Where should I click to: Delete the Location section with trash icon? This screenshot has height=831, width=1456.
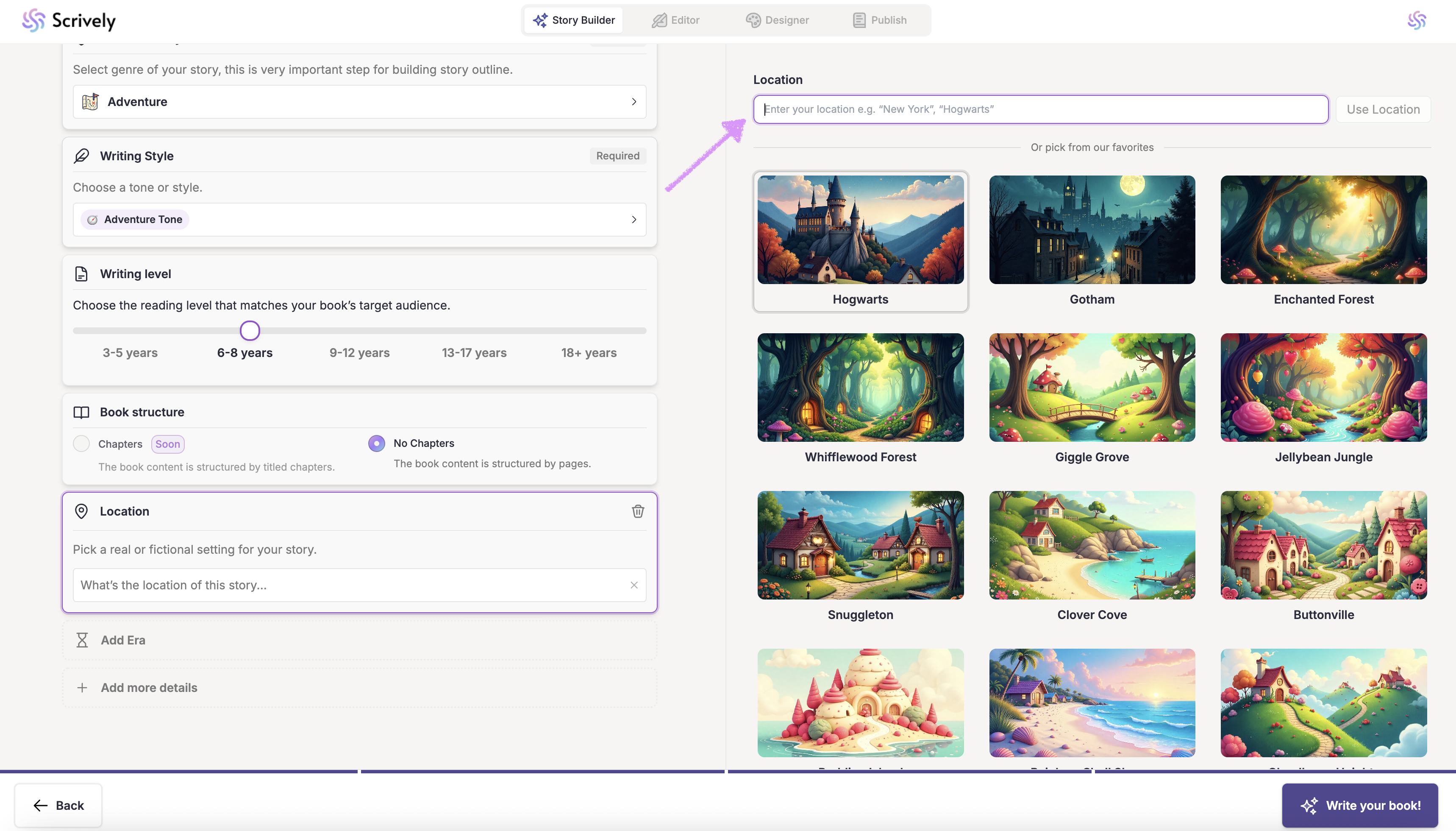click(638, 511)
